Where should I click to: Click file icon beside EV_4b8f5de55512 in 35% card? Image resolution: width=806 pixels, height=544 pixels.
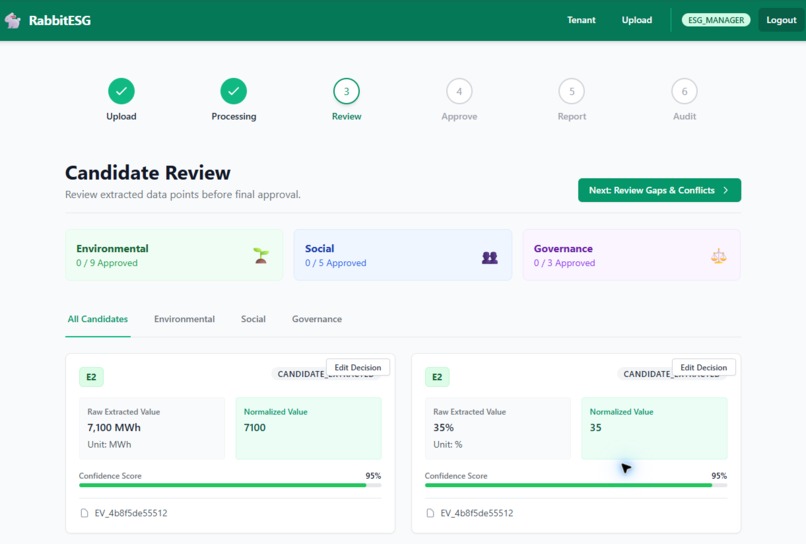(x=430, y=513)
